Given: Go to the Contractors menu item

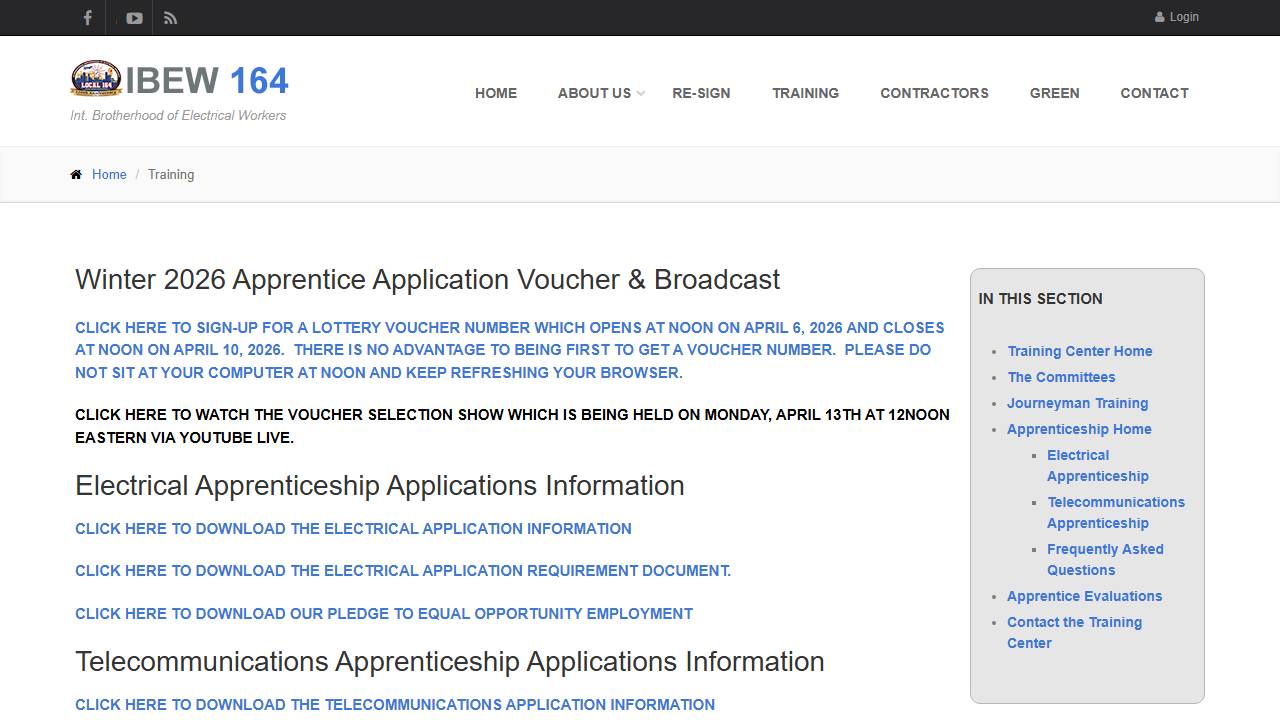Looking at the screenshot, I should 934,93.
